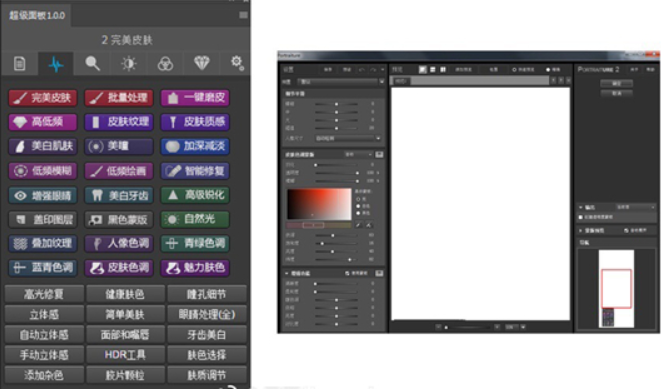Select horizontal split preview layout in Portraiture
This screenshot has height=390, width=661.
pyautogui.click(x=433, y=70)
